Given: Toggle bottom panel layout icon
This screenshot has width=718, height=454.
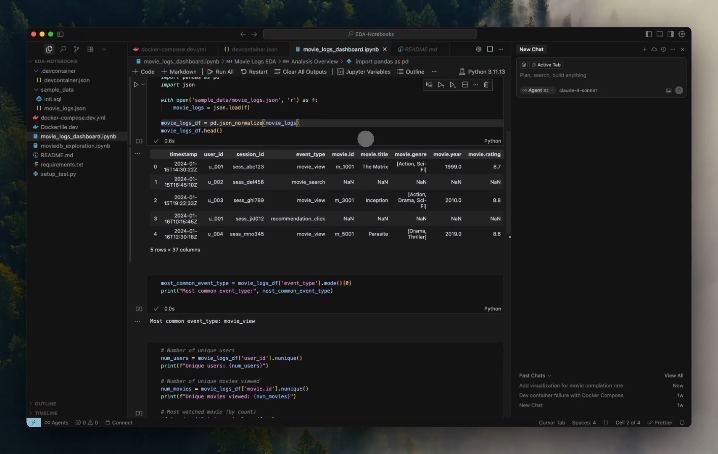Looking at the screenshot, I should click(659, 34).
